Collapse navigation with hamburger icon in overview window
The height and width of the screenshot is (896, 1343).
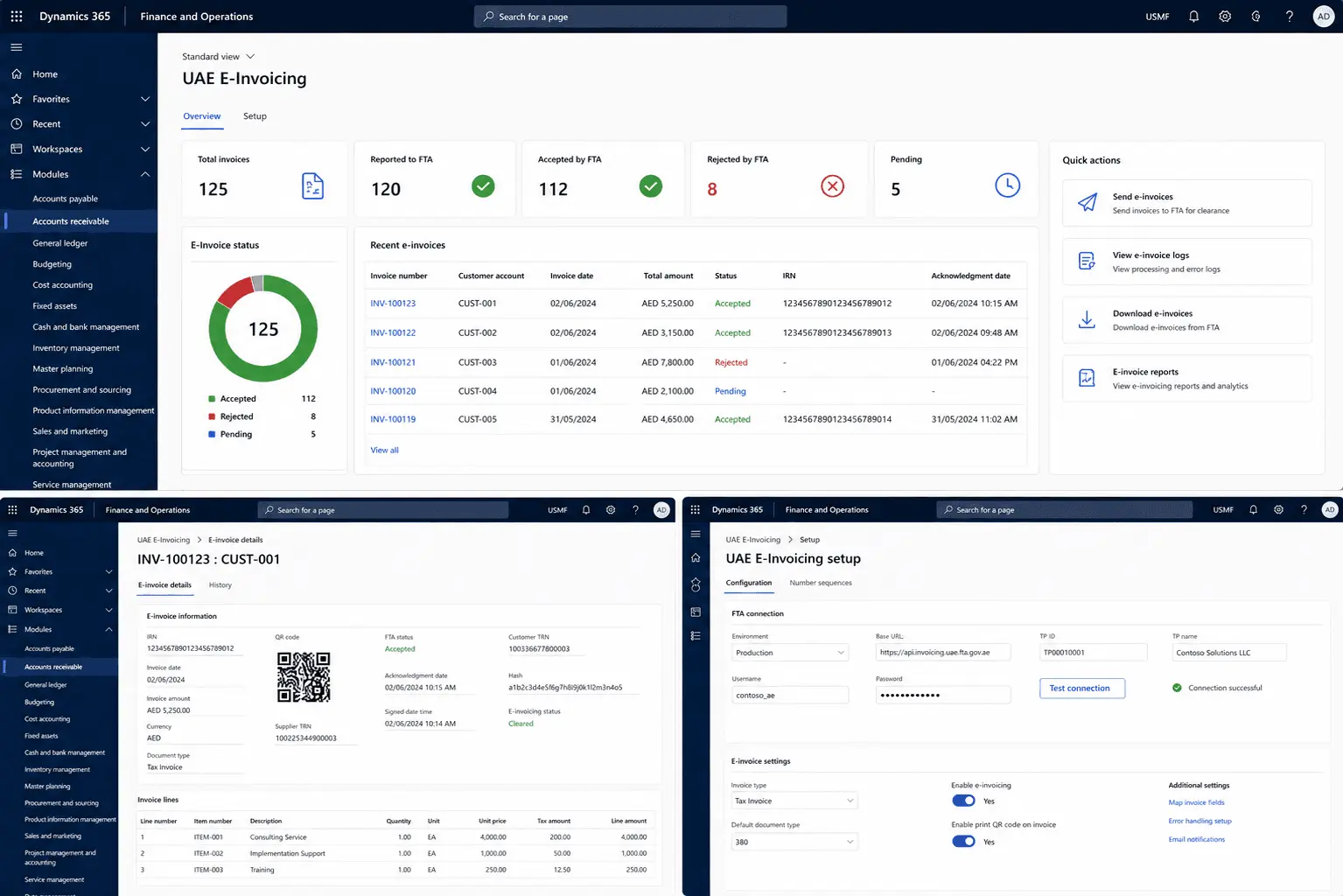17,47
